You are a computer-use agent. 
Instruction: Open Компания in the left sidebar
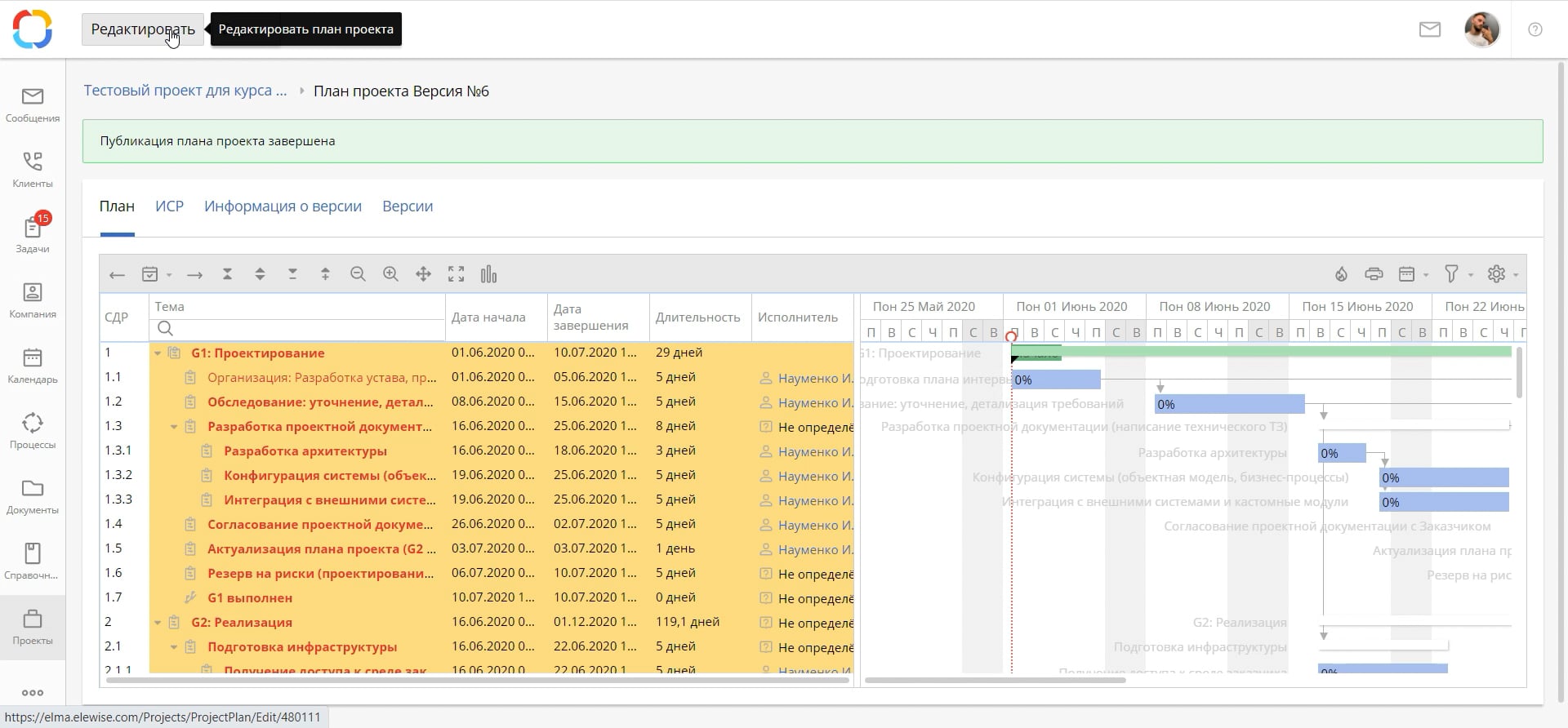pyautogui.click(x=33, y=300)
